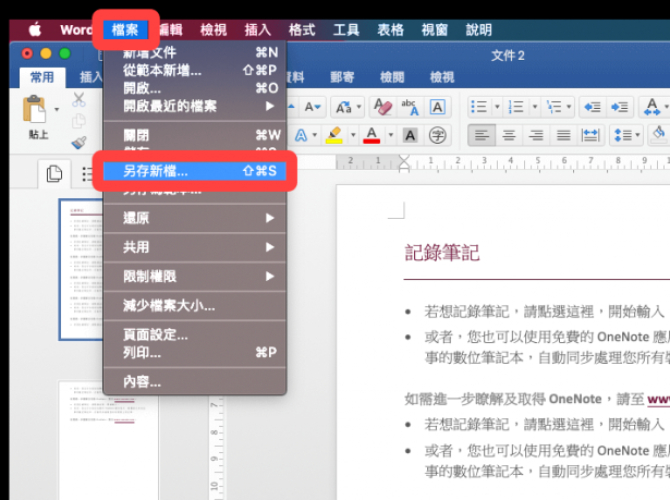The height and width of the screenshot is (500, 670).
Task: Choose 開啟... from the file menu
Action: 195,88
